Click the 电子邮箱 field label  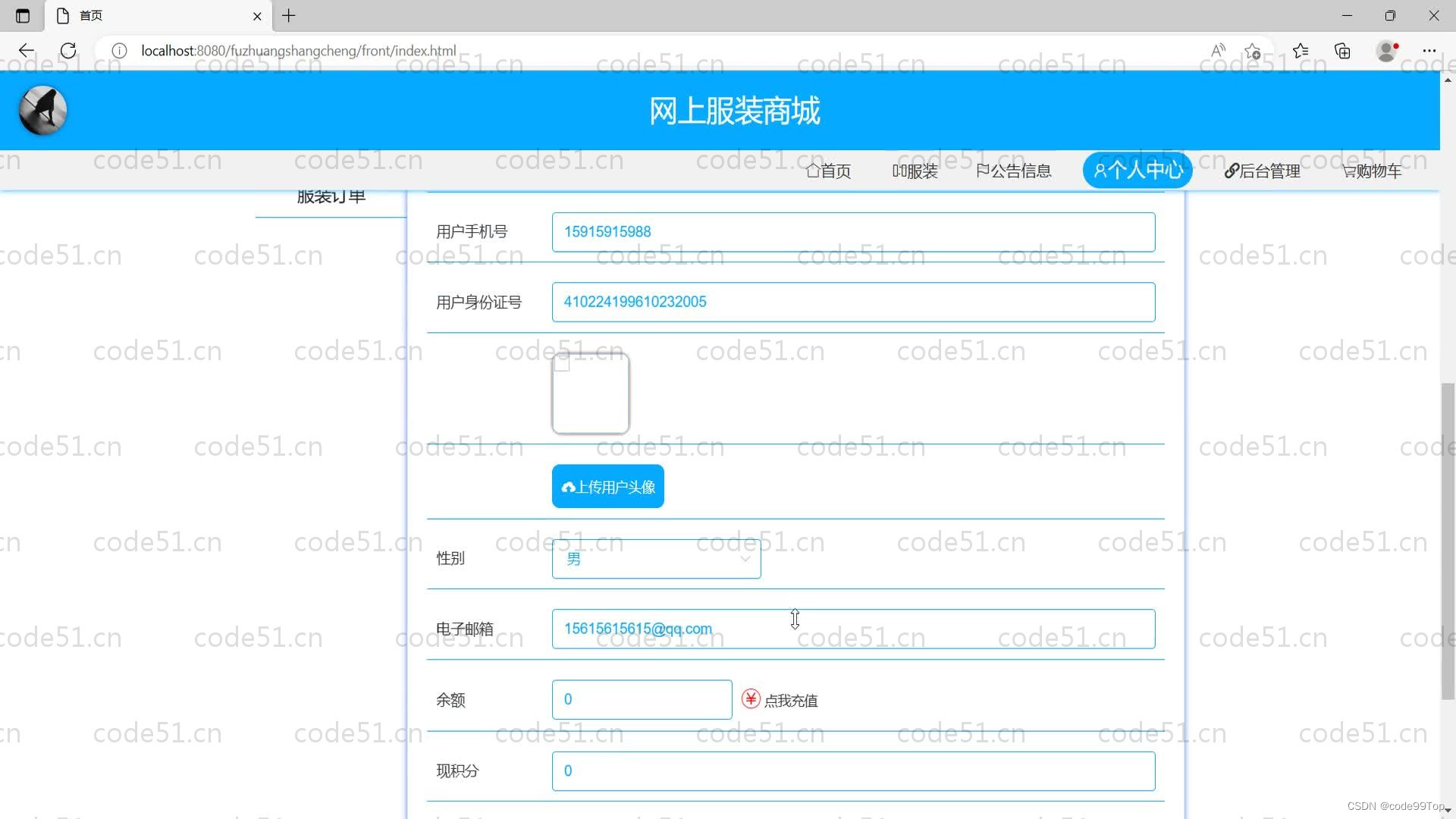(465, 629)
